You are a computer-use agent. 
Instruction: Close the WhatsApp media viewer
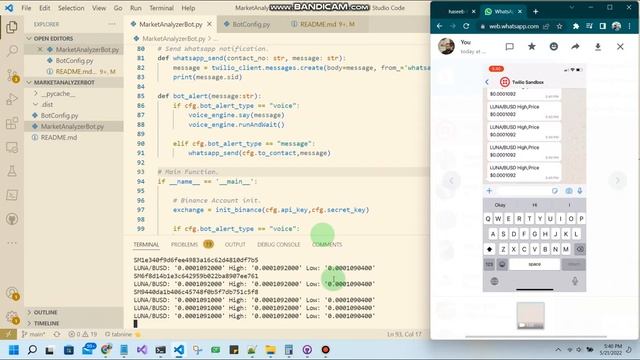tap(620, 47)
